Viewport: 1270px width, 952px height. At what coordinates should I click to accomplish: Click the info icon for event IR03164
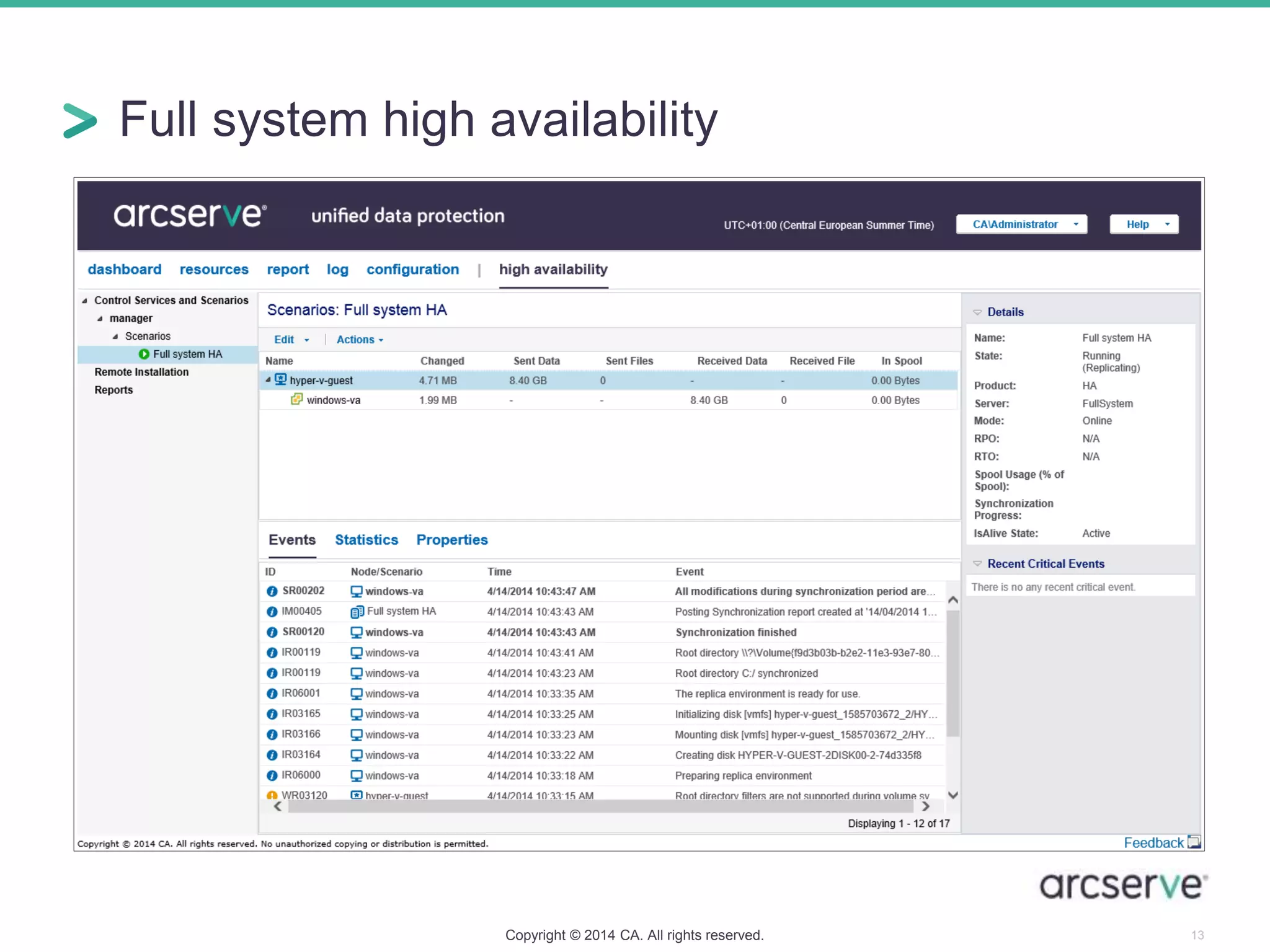272,755
